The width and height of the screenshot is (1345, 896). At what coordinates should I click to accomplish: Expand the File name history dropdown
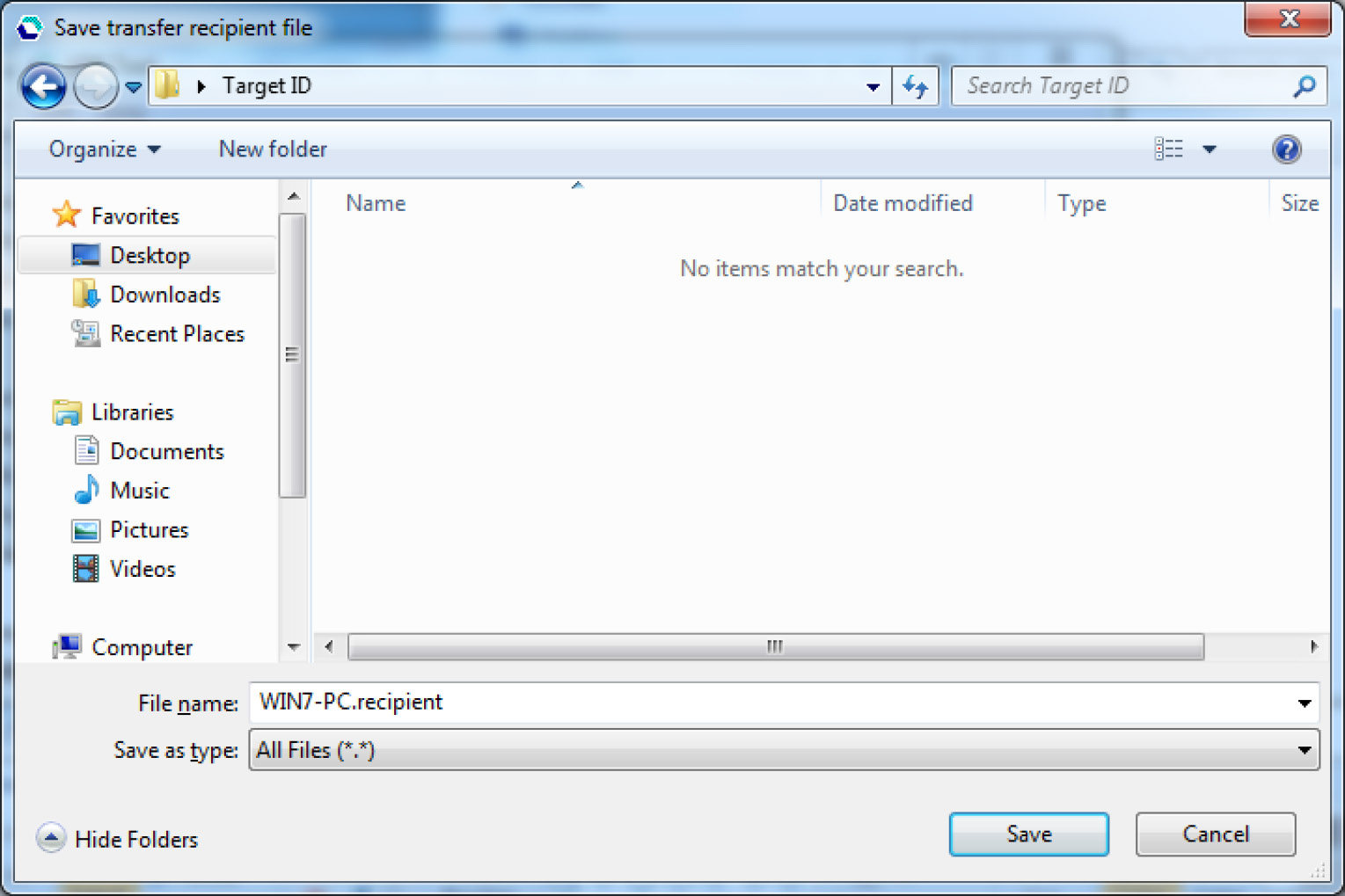1304,703
